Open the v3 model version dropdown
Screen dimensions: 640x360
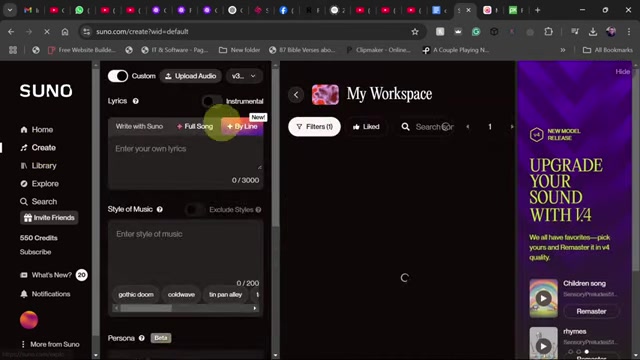pyautogui.click(x=243, y=76)
